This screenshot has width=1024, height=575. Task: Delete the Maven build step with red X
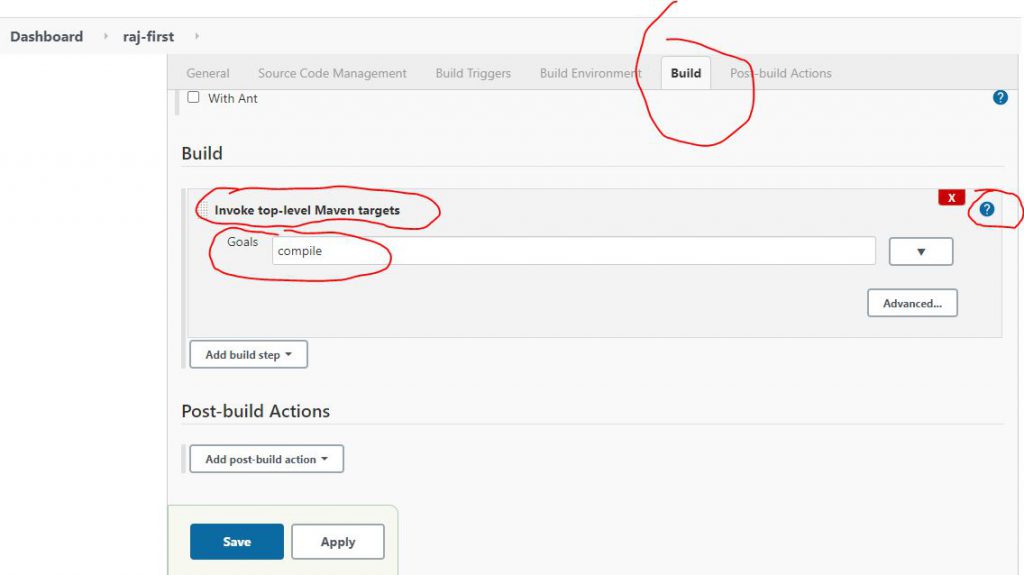click(x=951, y=197)
